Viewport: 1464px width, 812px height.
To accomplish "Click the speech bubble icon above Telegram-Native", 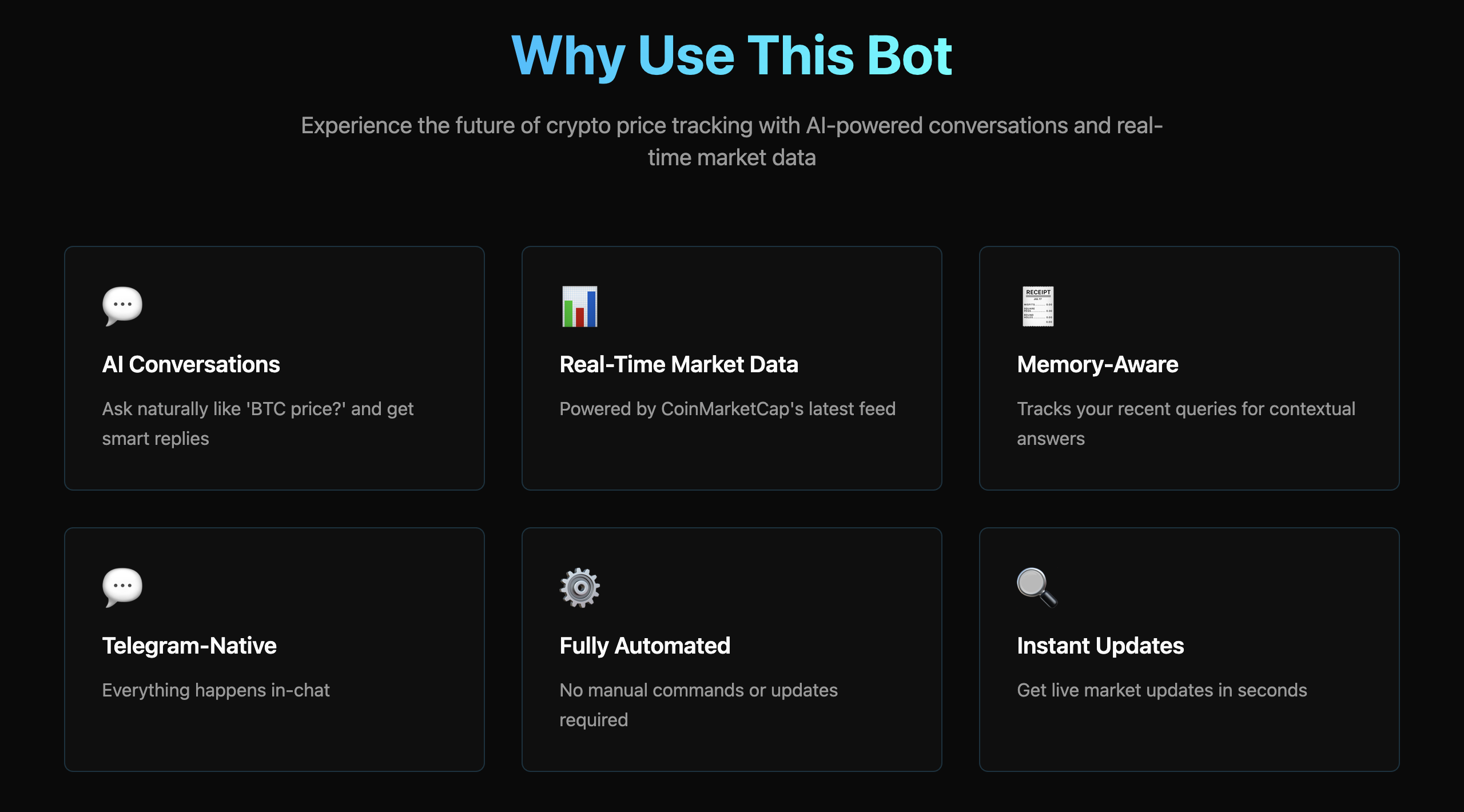I will click(122, 588).
